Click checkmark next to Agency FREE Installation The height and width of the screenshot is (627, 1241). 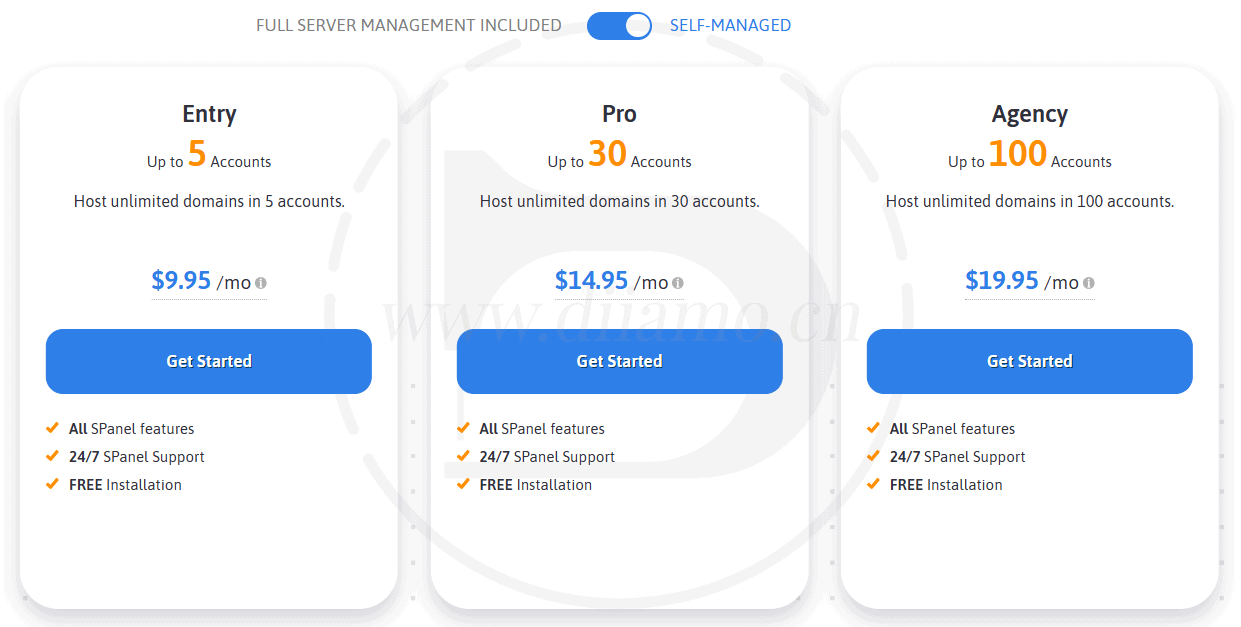pyautogui.click(x=873, y=484)
